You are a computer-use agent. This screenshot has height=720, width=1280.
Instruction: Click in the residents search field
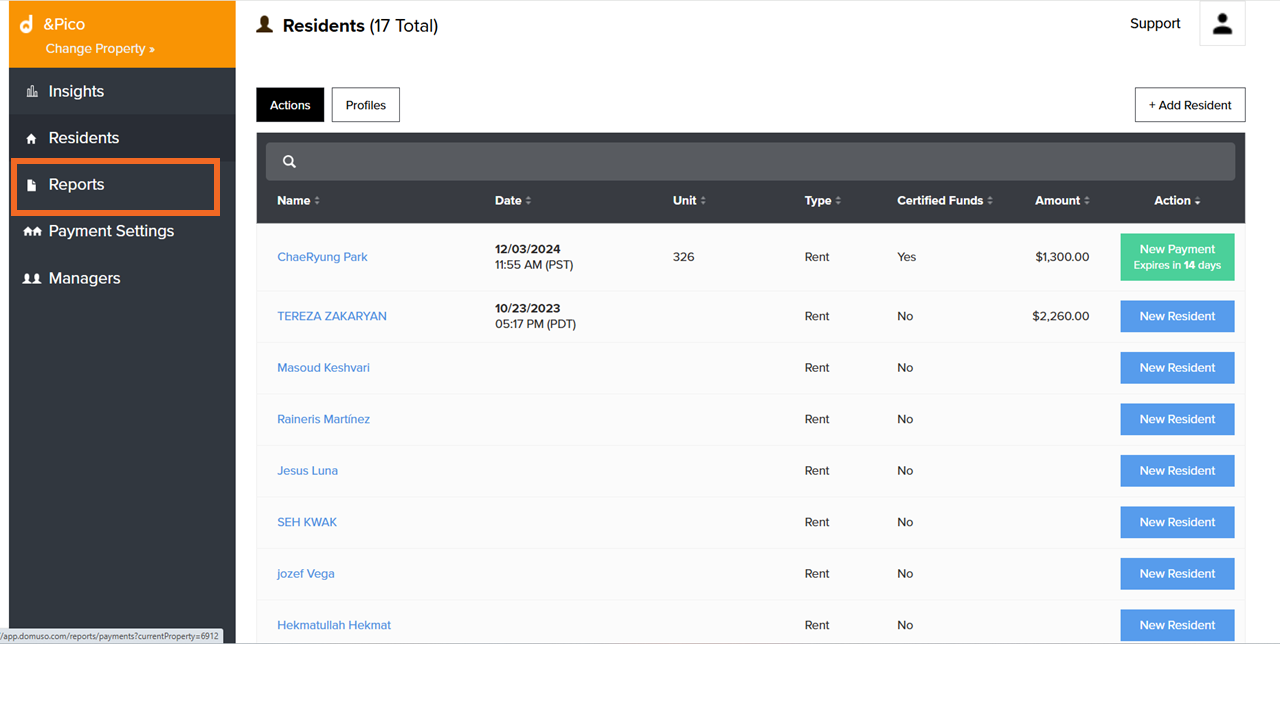tap(760, 162)
